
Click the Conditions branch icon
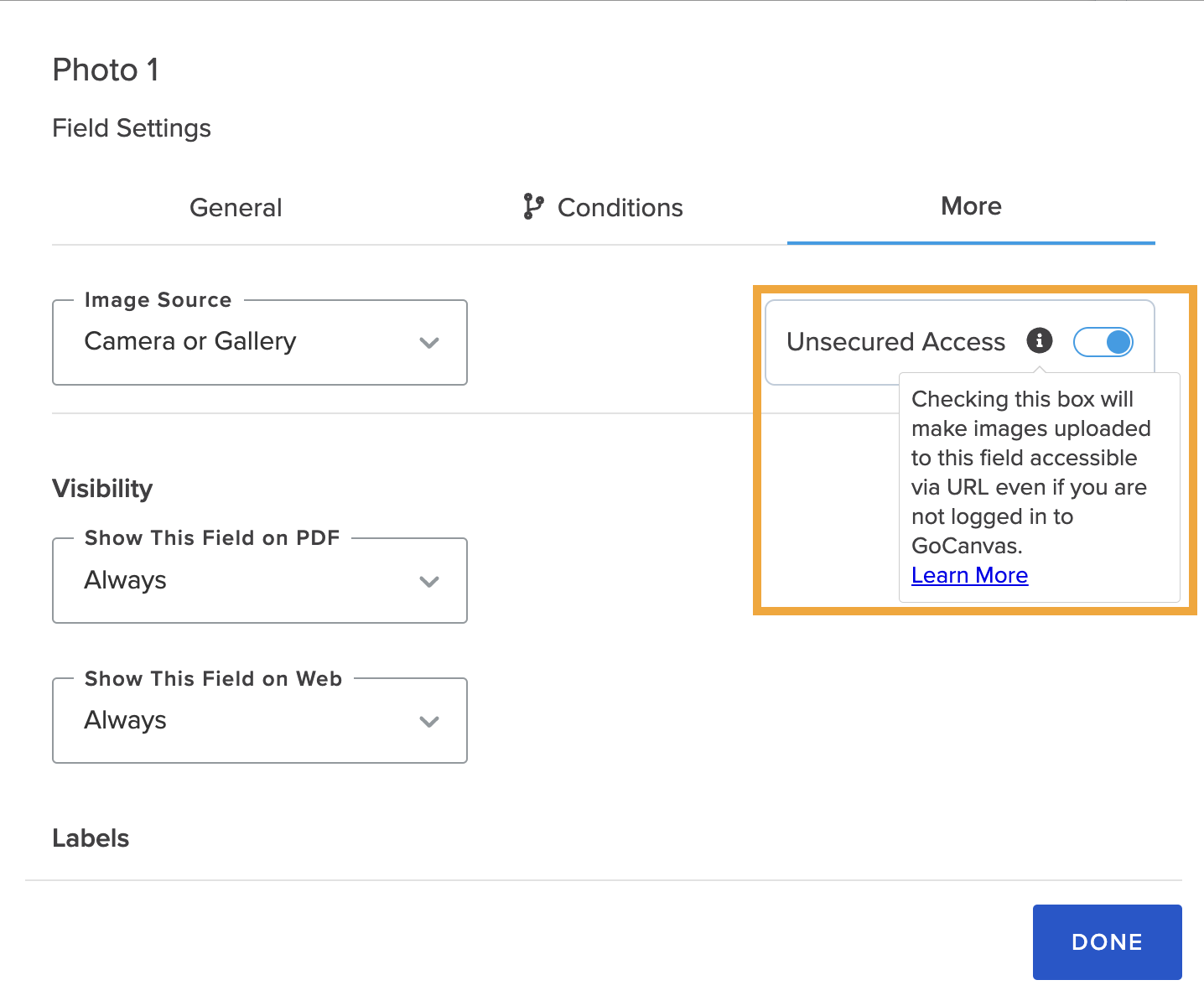click(x=533, y=207)
